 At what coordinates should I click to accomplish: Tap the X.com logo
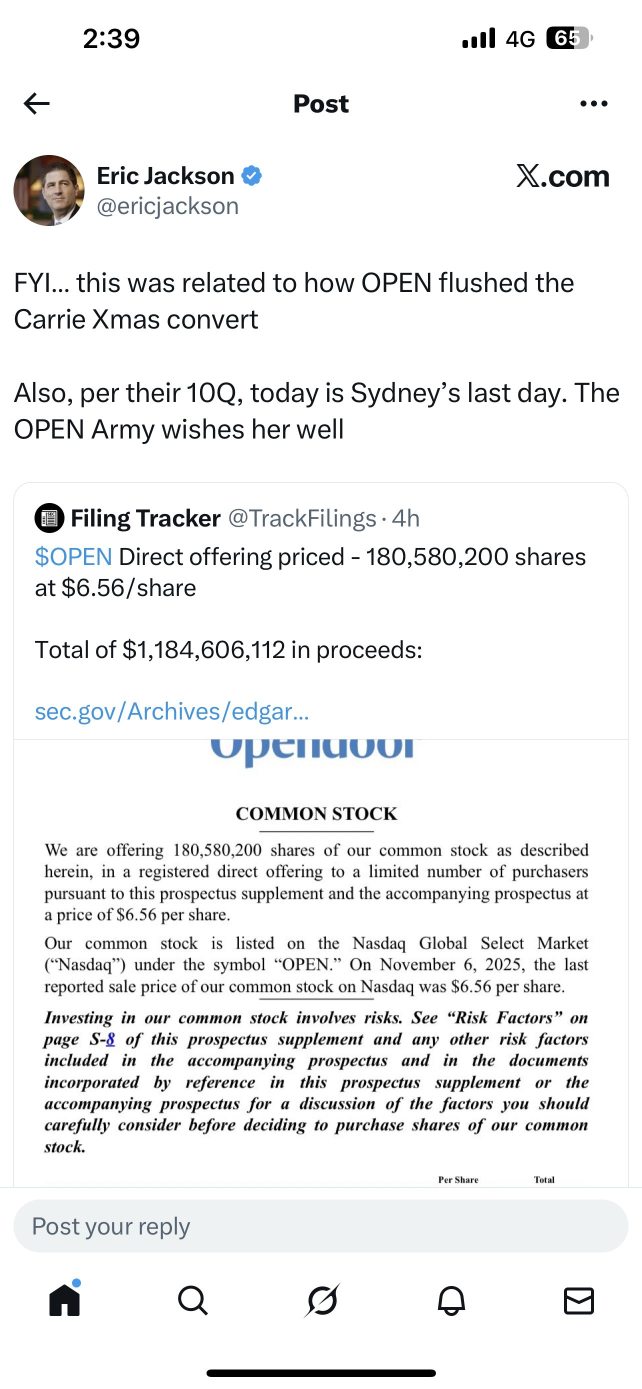tap(562, 177)
